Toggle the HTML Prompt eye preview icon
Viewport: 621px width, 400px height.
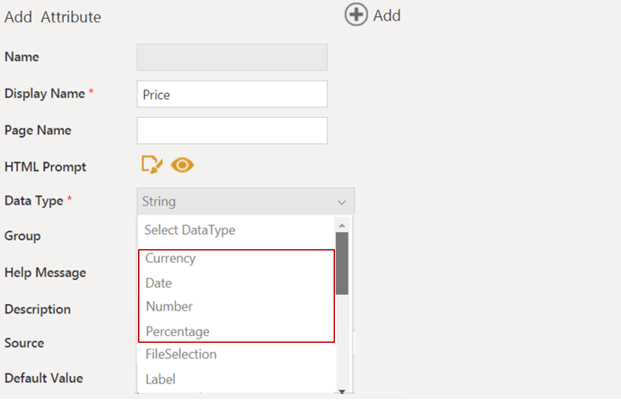pyautogui.click(x=181, y=165)
